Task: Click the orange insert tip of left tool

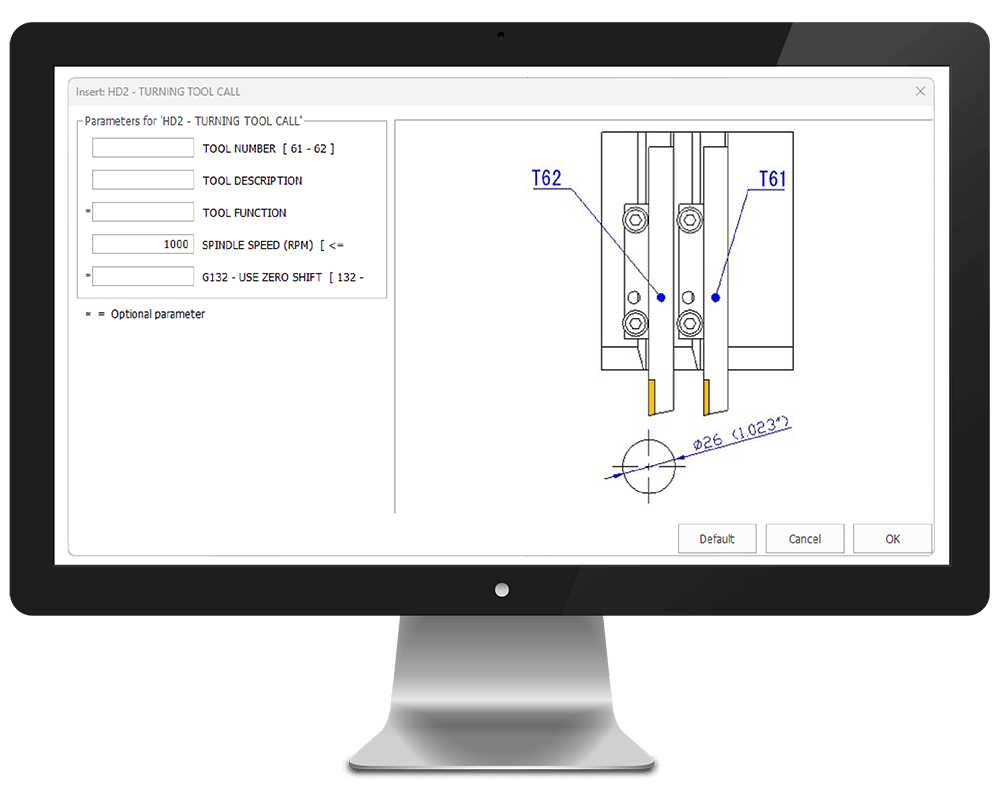Action: 652,398
